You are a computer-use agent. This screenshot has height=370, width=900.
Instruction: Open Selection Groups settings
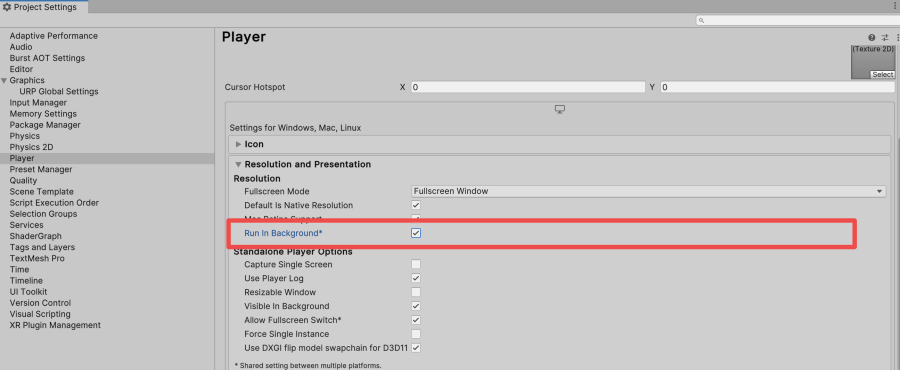click(x=43, y=214)
